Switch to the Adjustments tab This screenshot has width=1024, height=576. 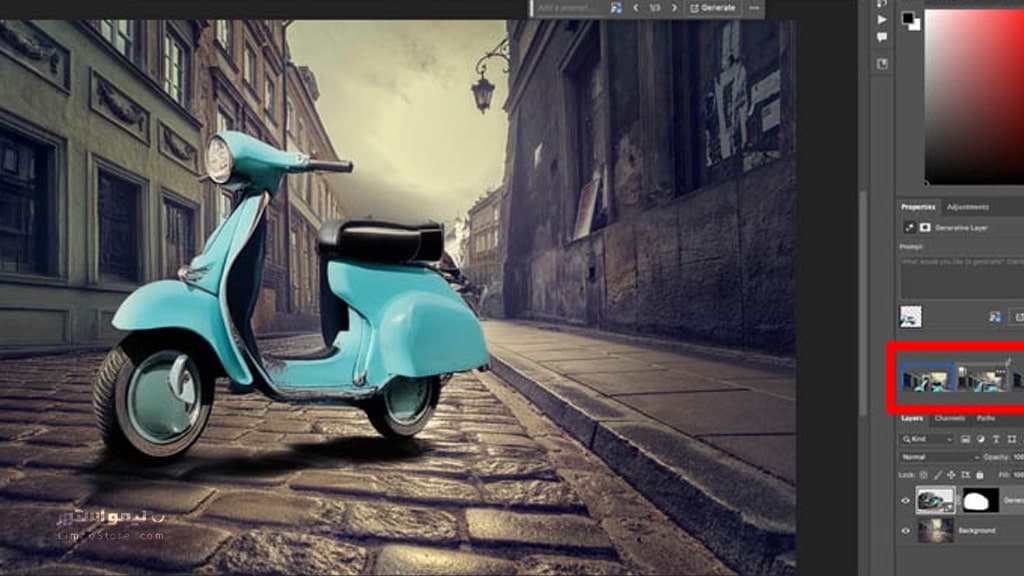coord(967,207)
